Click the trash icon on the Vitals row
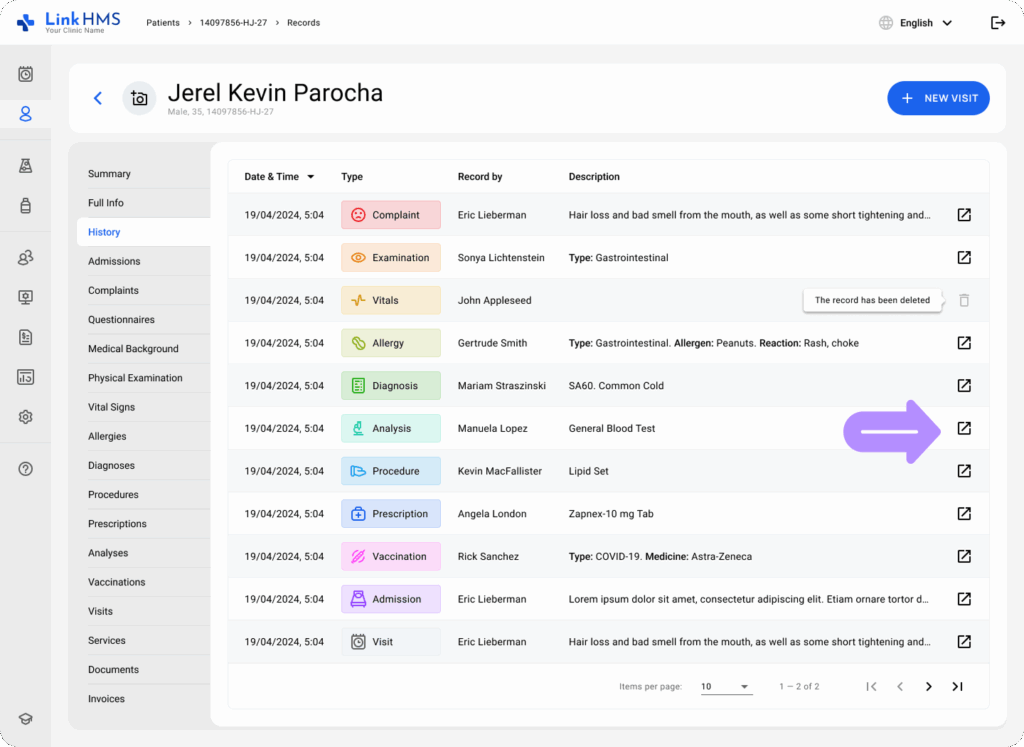This screenshot has width=1024, height=747. tap(964, 300)
